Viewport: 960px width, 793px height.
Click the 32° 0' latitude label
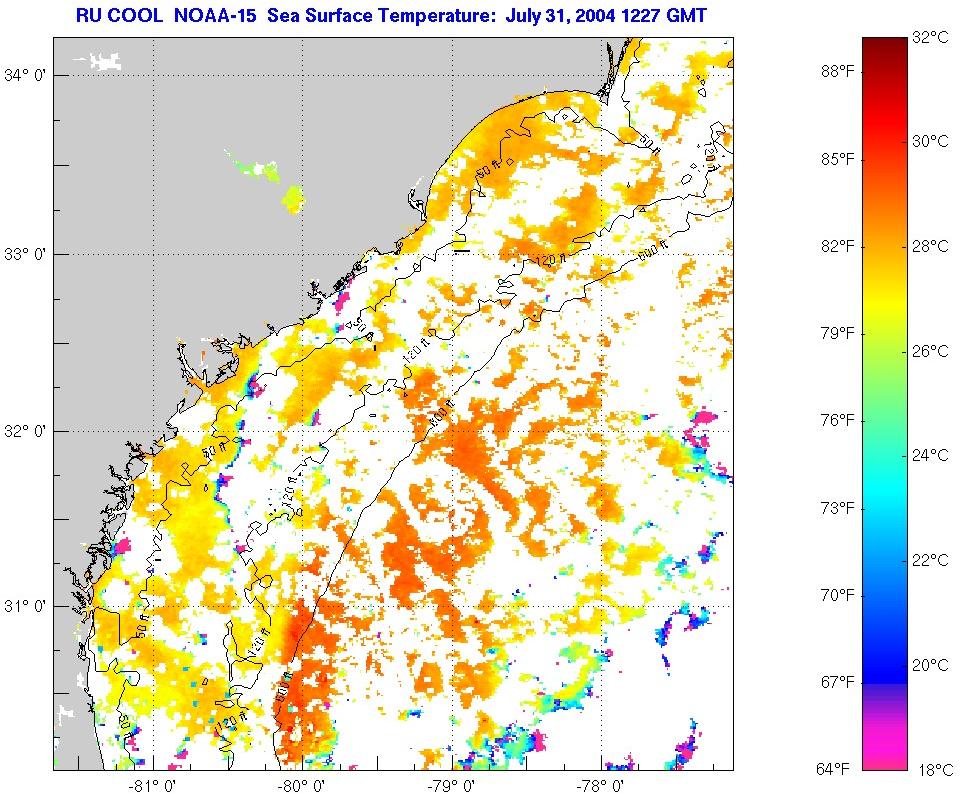click(25, 431)
